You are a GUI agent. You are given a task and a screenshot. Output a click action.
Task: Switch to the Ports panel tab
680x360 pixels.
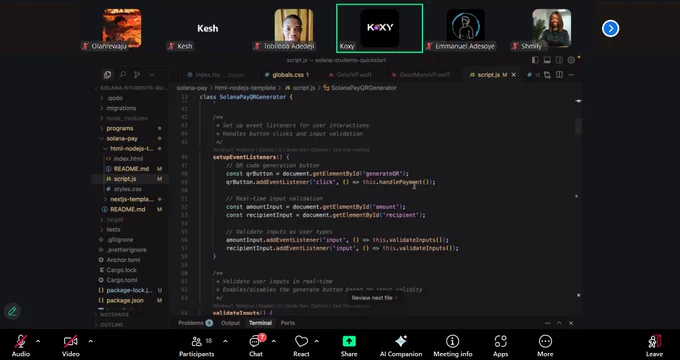[x=288, y=323]
